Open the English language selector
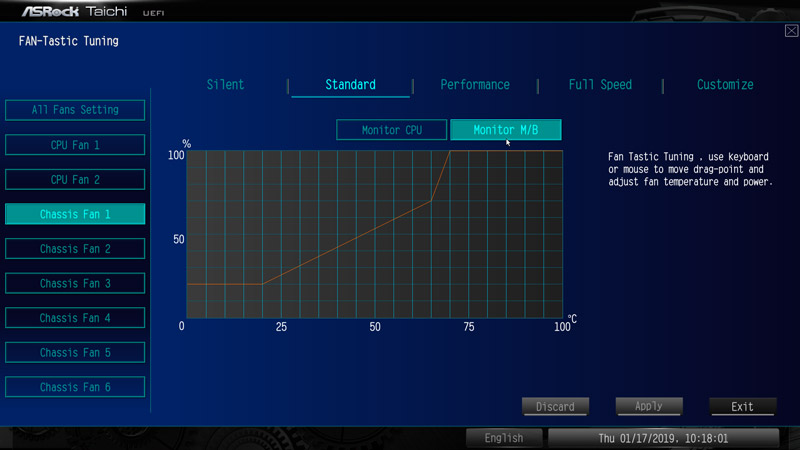Viewport: 800px width, 450px height. pyautogui.click(x=504, y=438)
